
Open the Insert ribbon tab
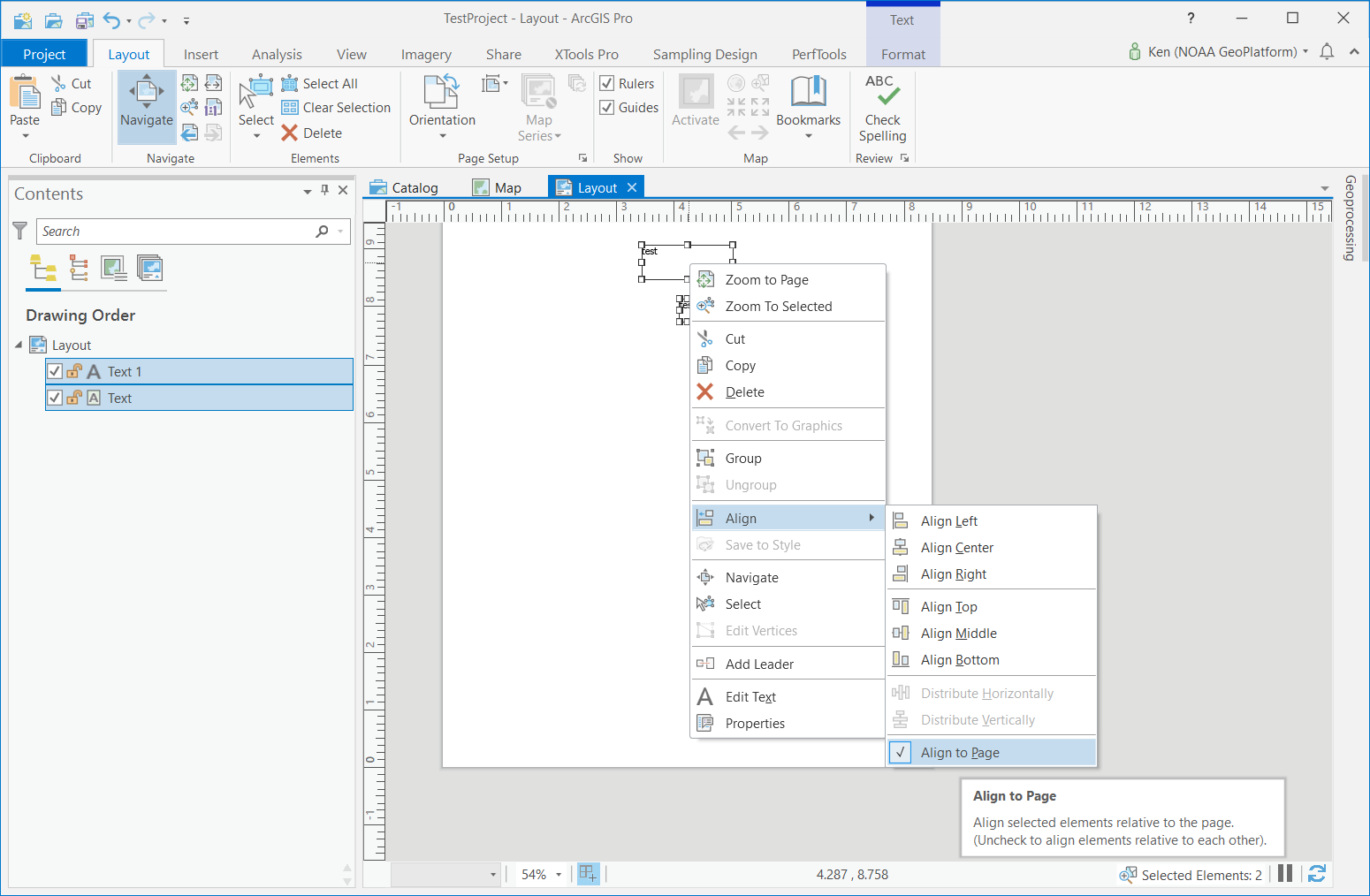[201, 55]
